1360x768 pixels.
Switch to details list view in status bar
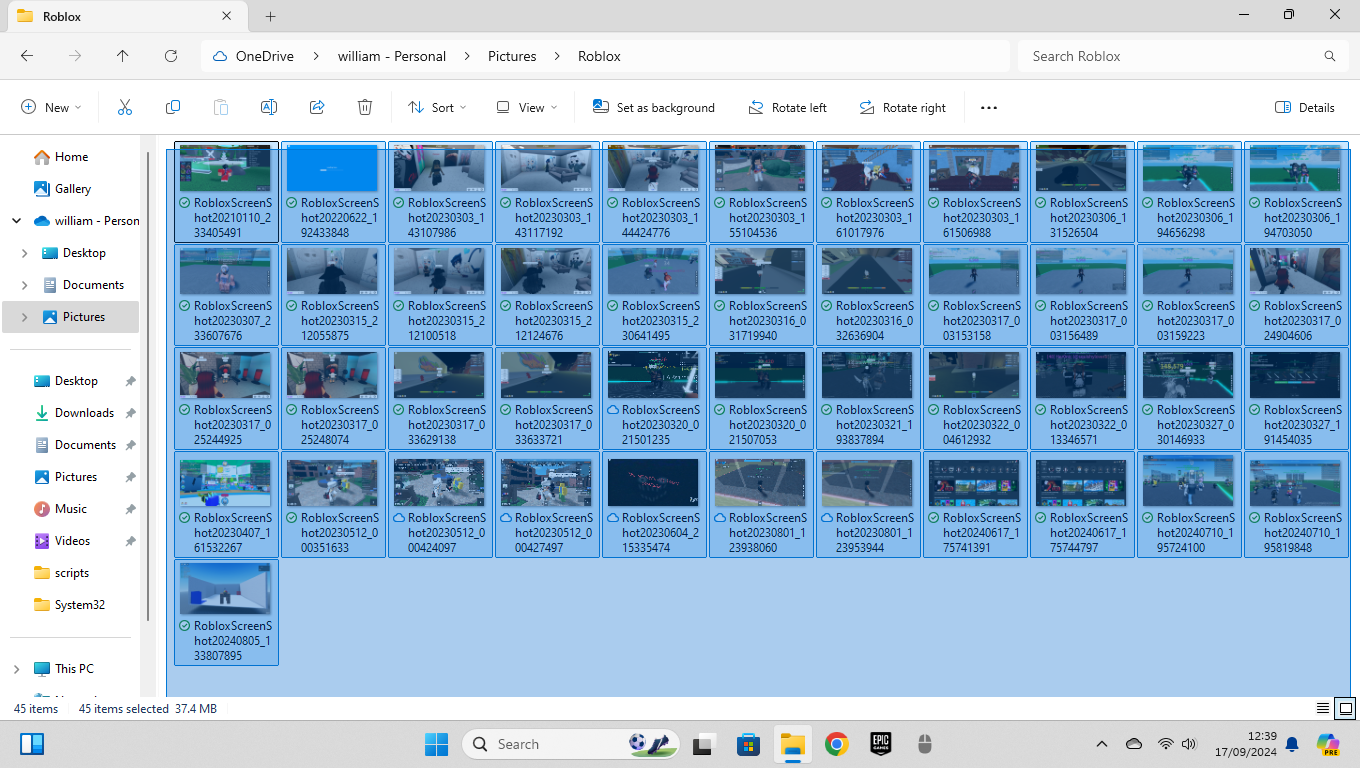[1323, 708]
